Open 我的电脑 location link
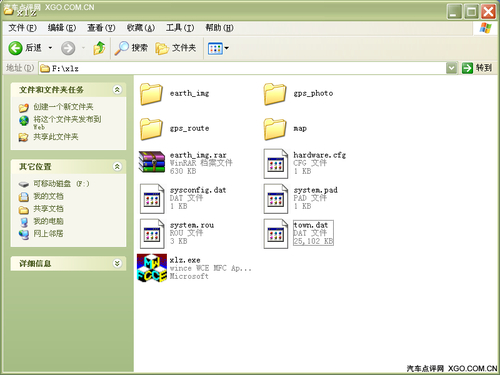Screen dimensions: 500x375 coord(48,221)
